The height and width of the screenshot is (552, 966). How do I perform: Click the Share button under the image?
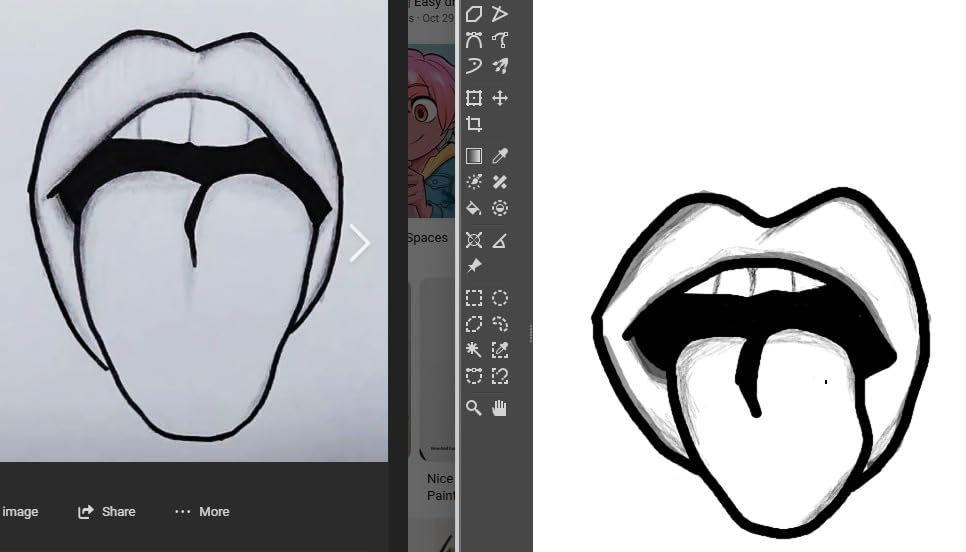coord(107,511)
